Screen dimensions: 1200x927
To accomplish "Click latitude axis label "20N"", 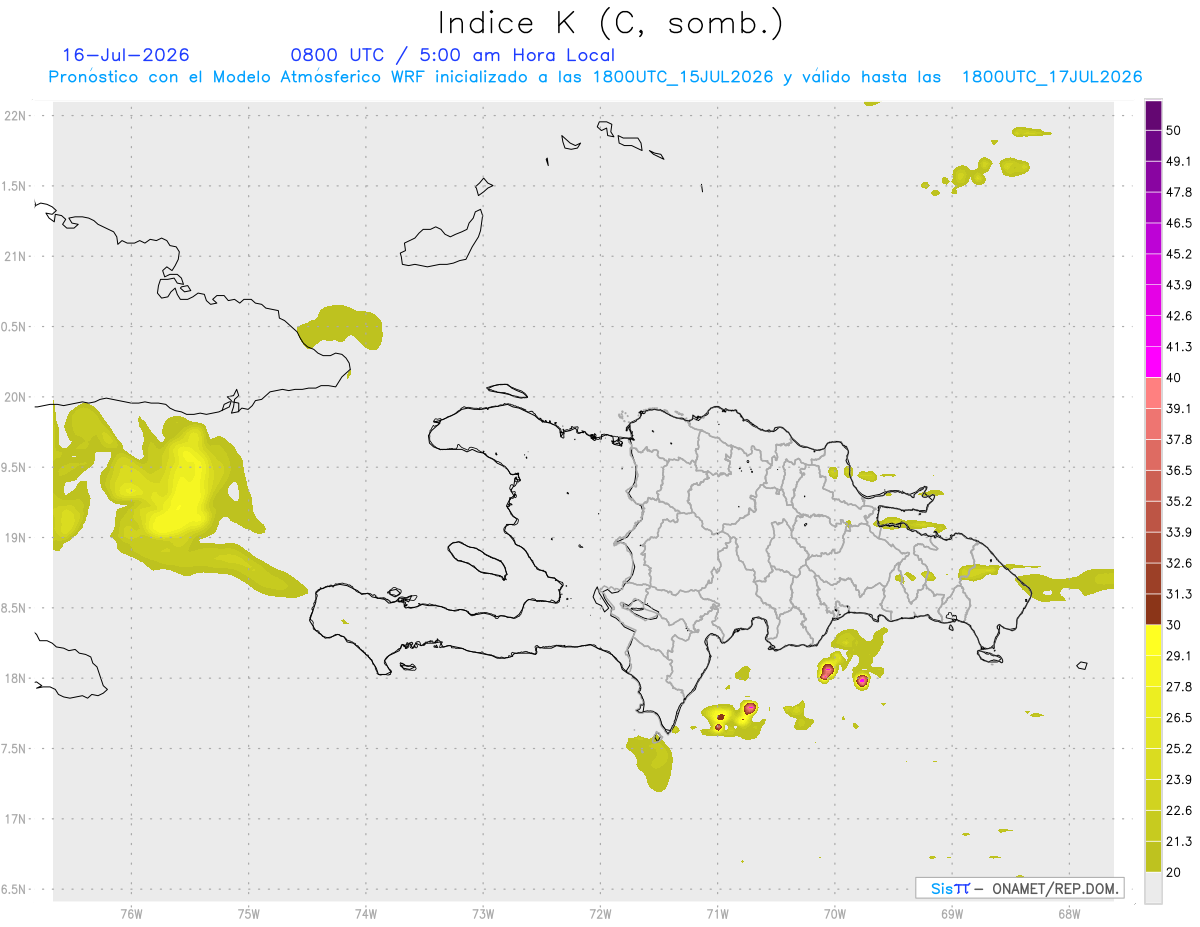I will tap(16, 397).
